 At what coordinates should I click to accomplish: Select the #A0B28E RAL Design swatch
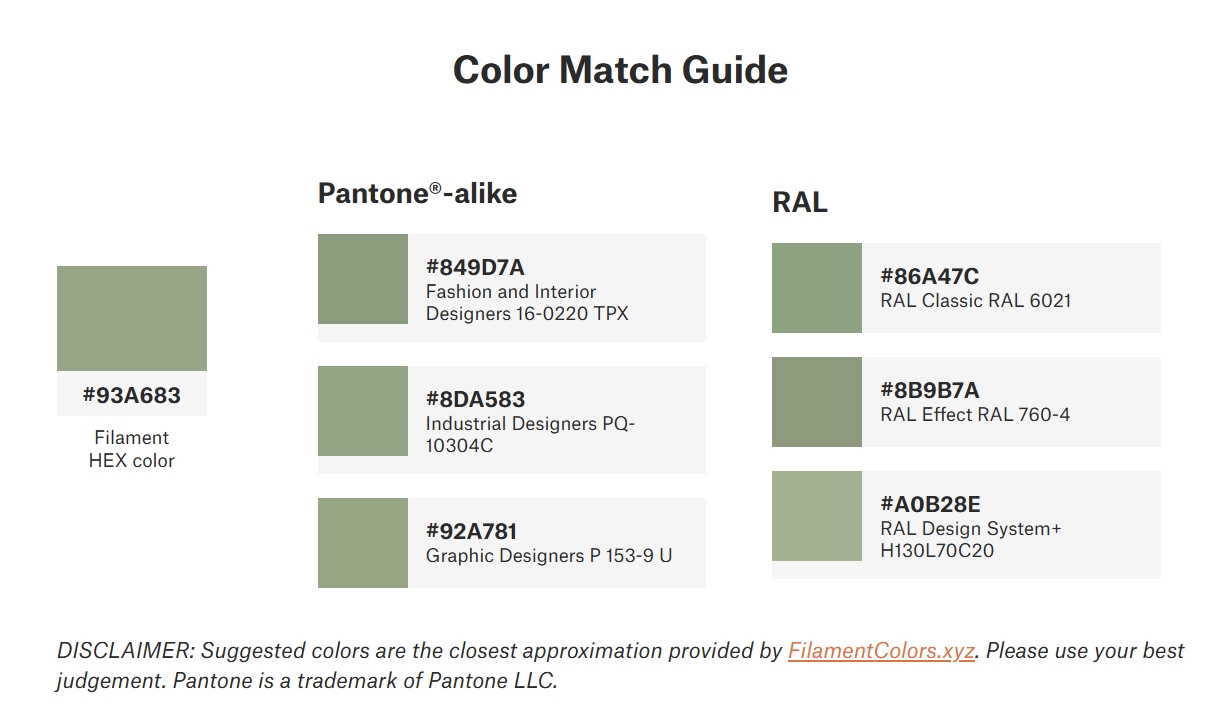(817, 516)
